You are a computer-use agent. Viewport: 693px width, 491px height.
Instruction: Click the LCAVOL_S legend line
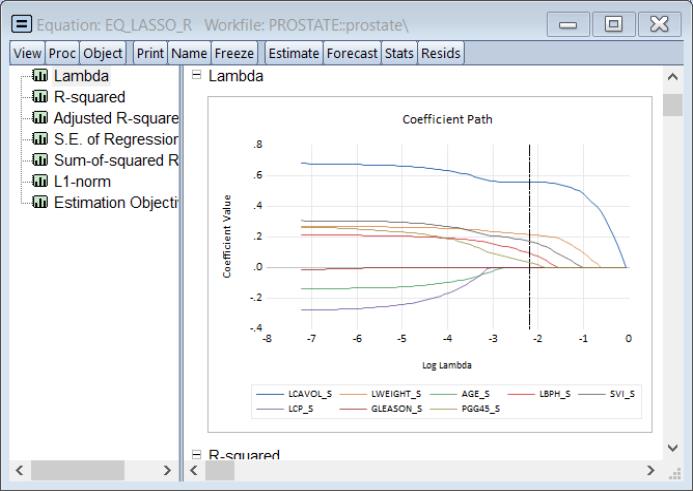(x=270, y=394)
